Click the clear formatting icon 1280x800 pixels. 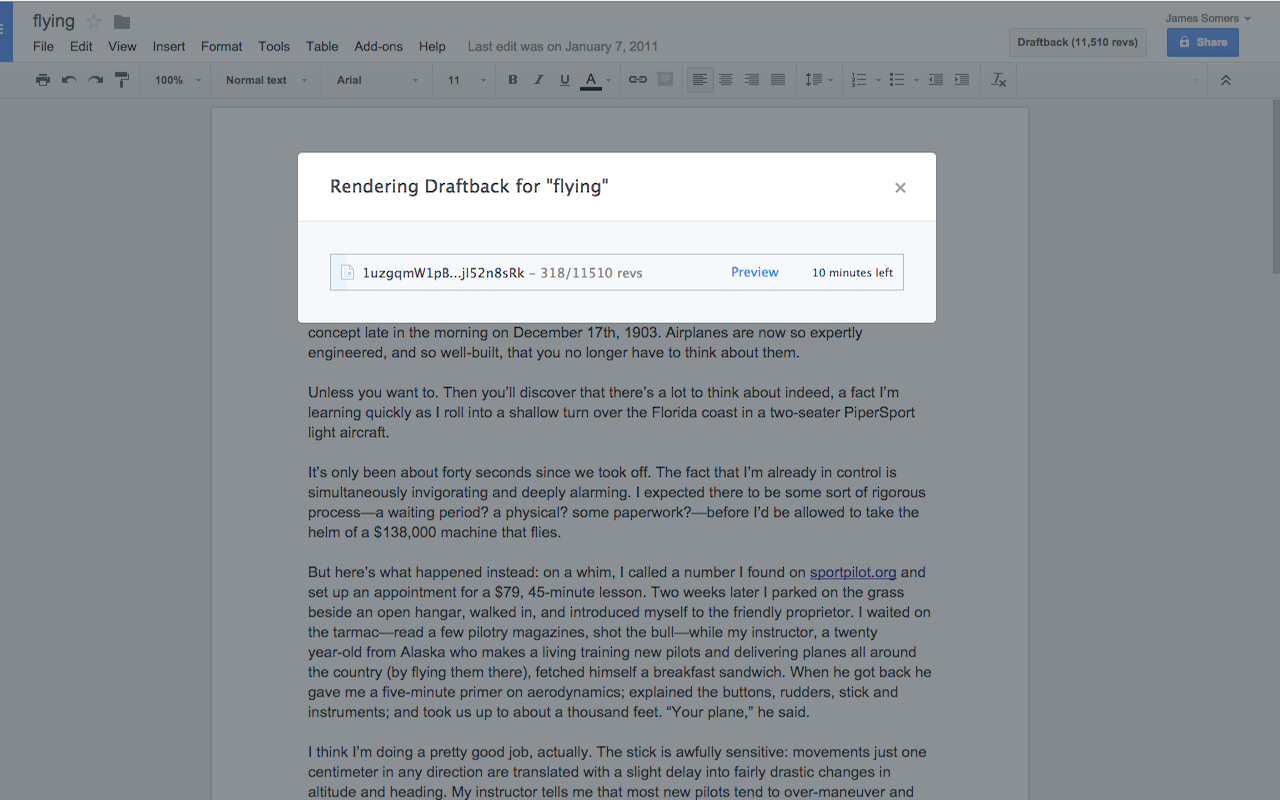pyautogui.click(x=998, y=80)
